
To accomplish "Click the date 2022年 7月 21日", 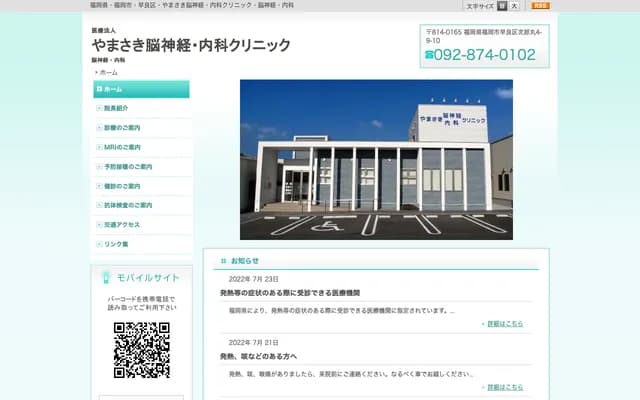I will pos(253,342).
